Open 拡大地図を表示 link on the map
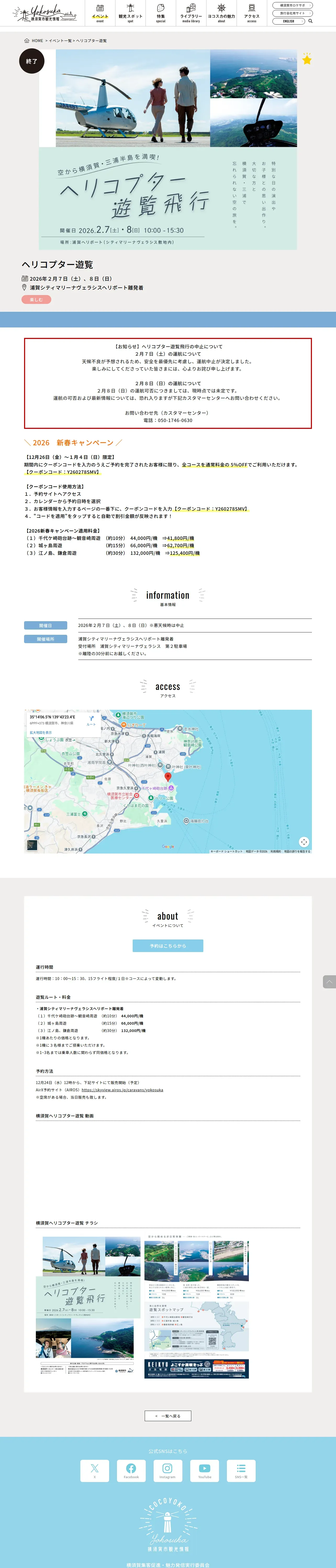 click(41, 733)
